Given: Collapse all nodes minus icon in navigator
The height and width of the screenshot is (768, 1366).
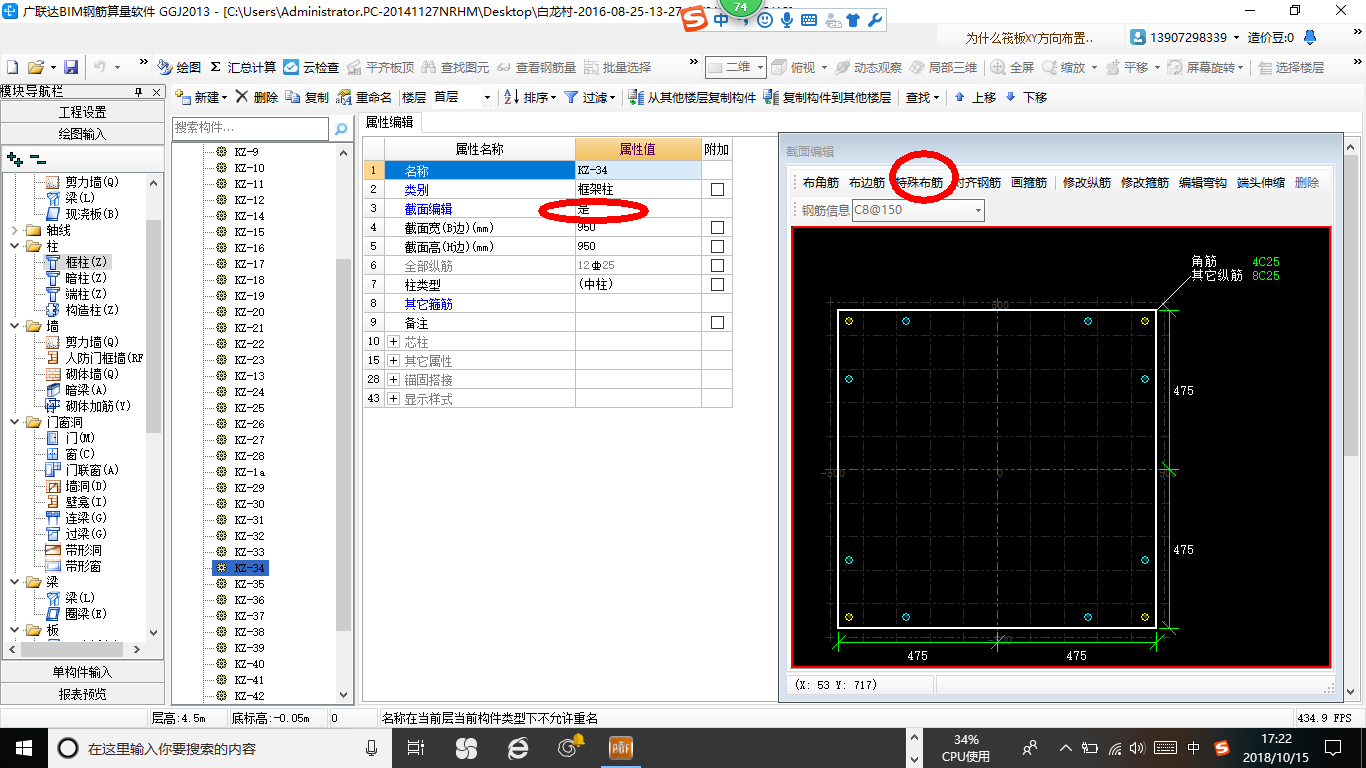Looking at the screenshot, I should [x=37, y=158].
